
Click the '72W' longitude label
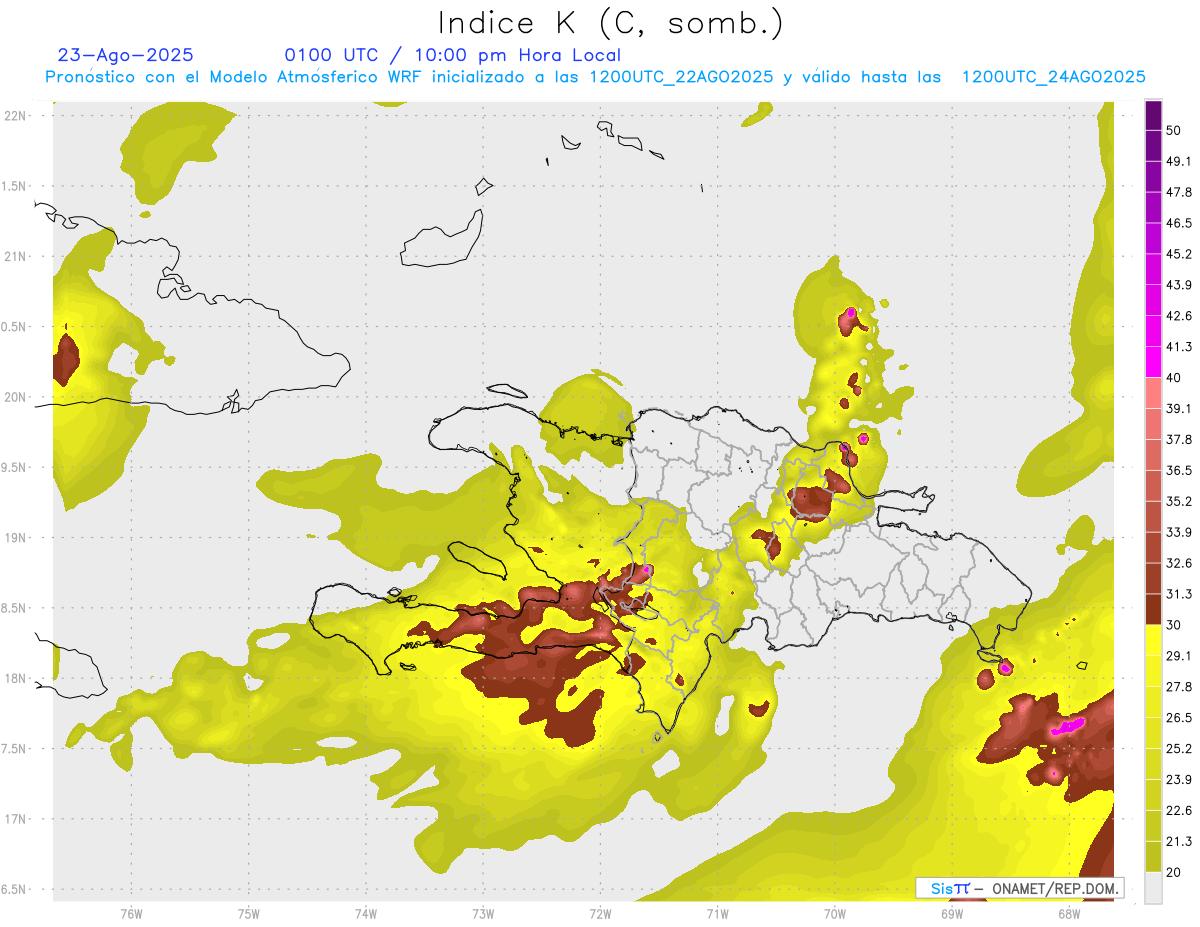pos(600,913)
